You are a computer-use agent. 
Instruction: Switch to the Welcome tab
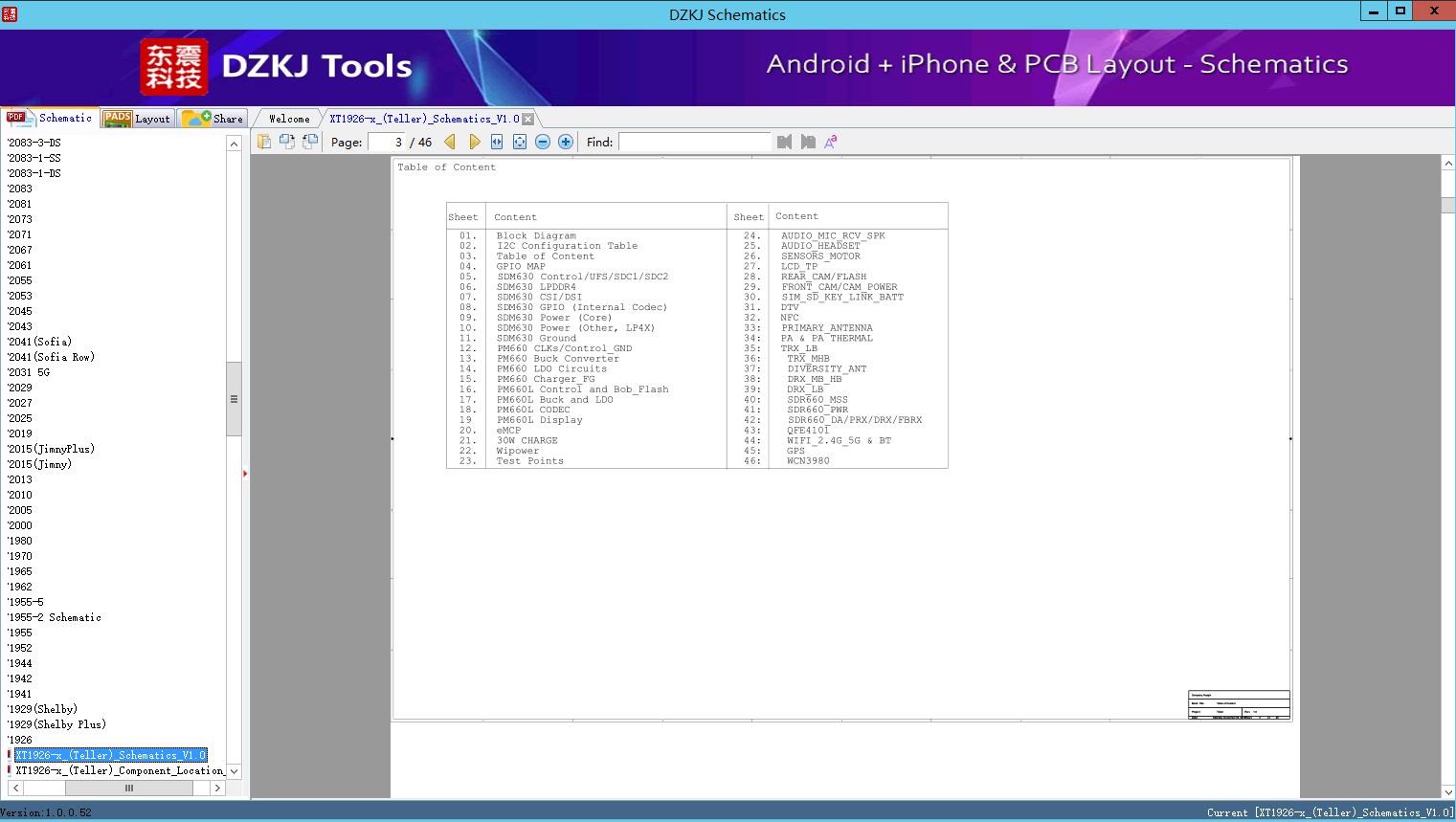pos(289,119)
